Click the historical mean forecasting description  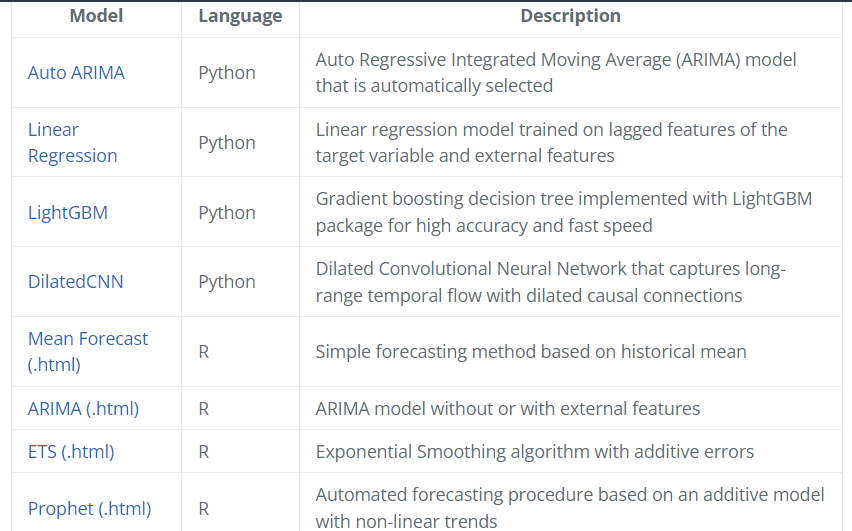tap(530, 351)
